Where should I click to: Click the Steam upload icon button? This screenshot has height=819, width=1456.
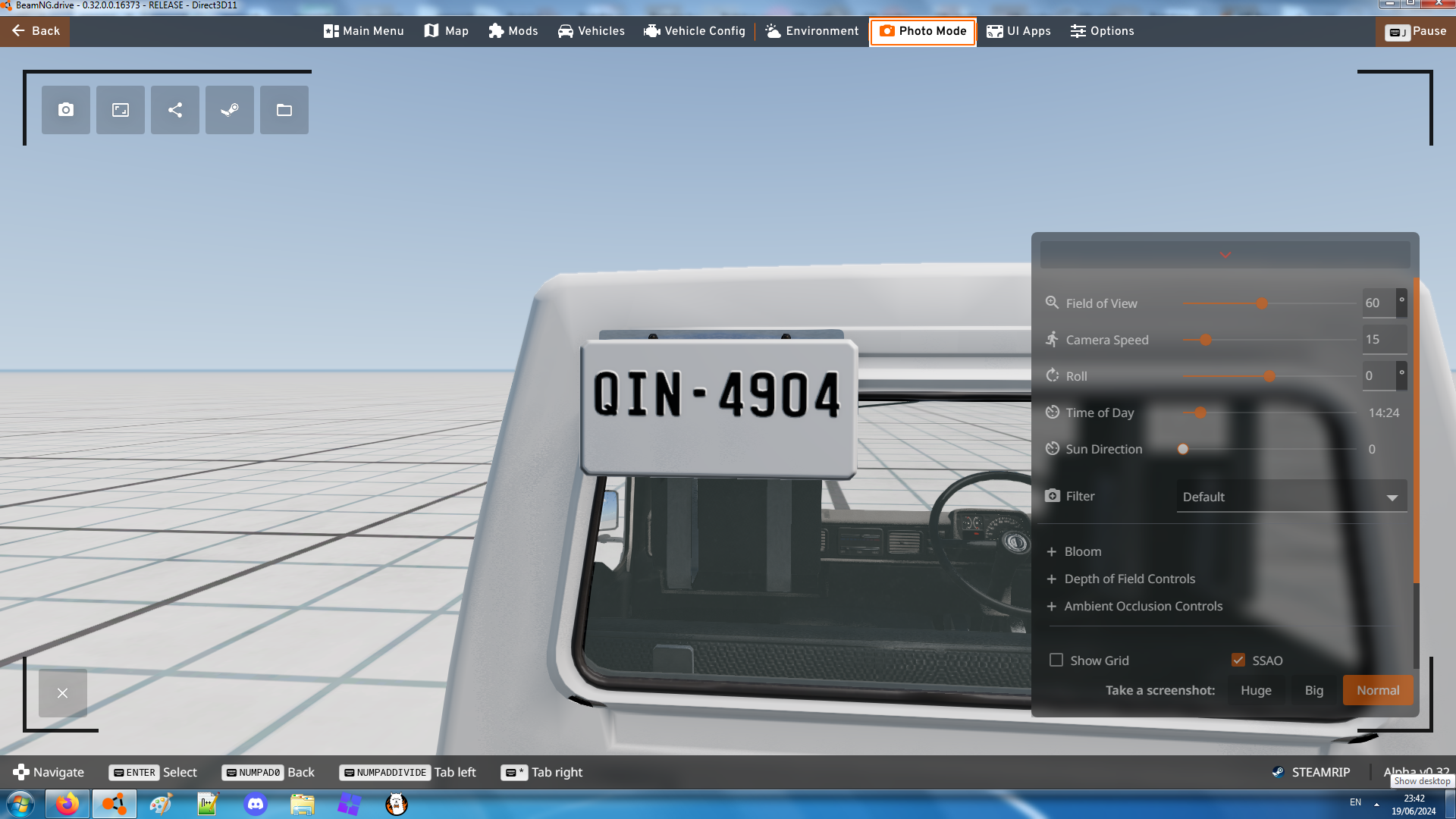point(230,110)
